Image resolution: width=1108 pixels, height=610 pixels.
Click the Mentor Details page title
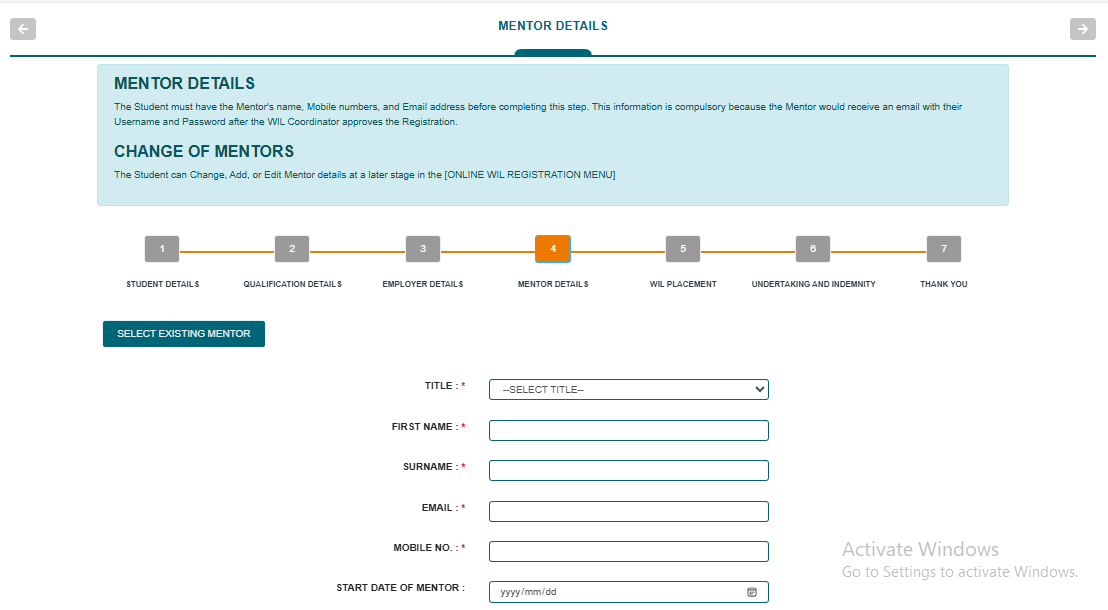coord(553,26)
